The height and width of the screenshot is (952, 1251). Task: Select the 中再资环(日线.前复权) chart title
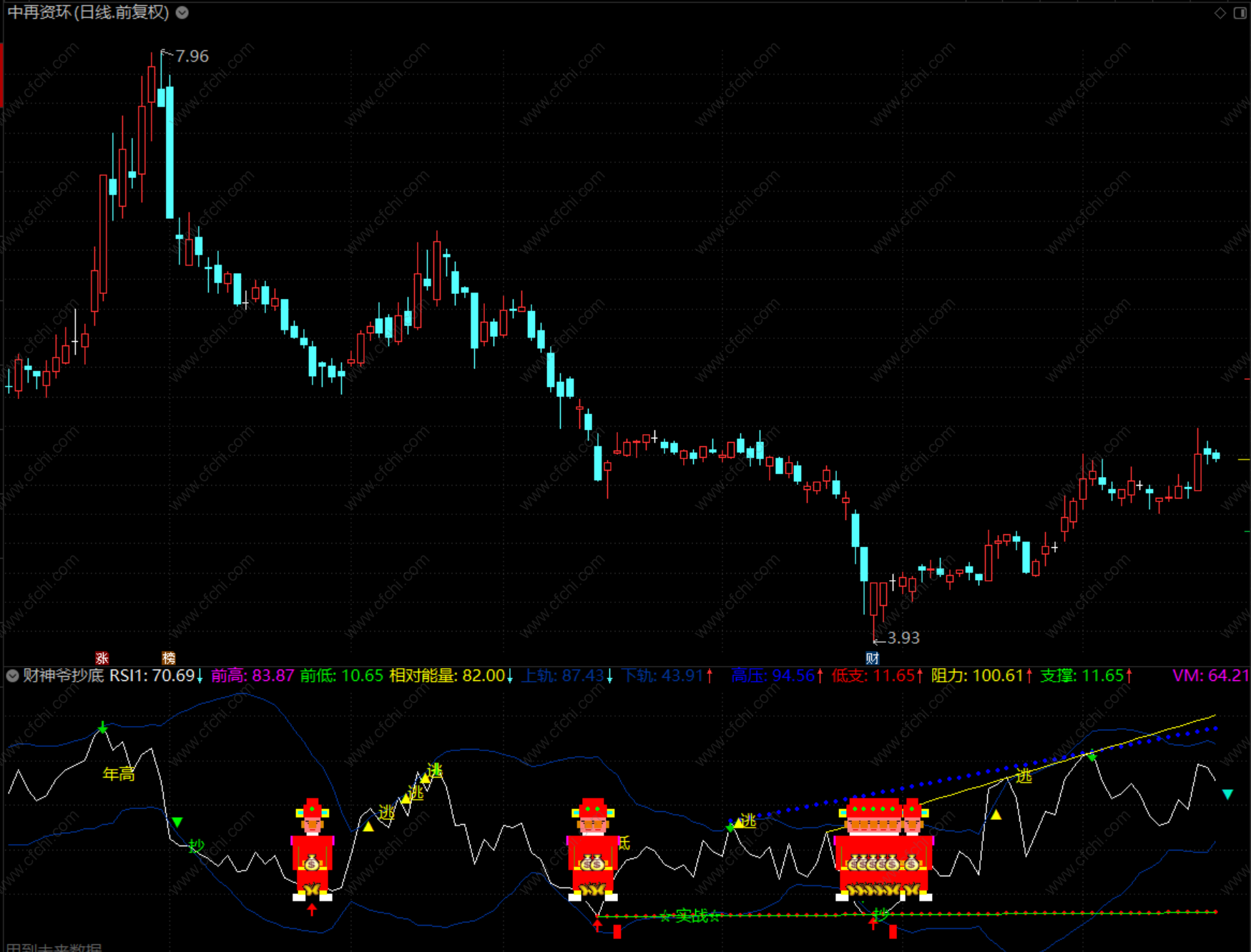point(88,12)
